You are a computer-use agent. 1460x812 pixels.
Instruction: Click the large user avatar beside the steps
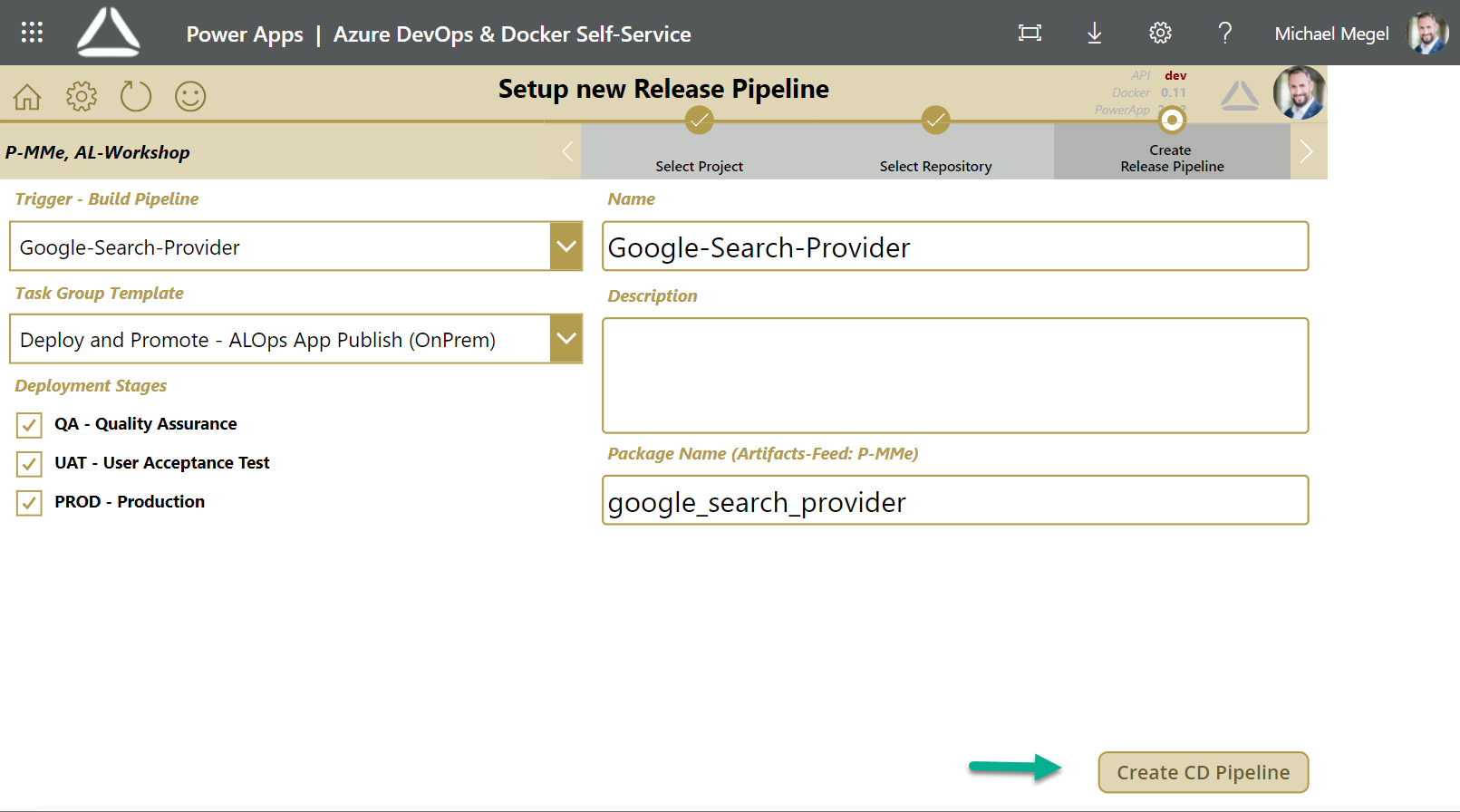1300,92
